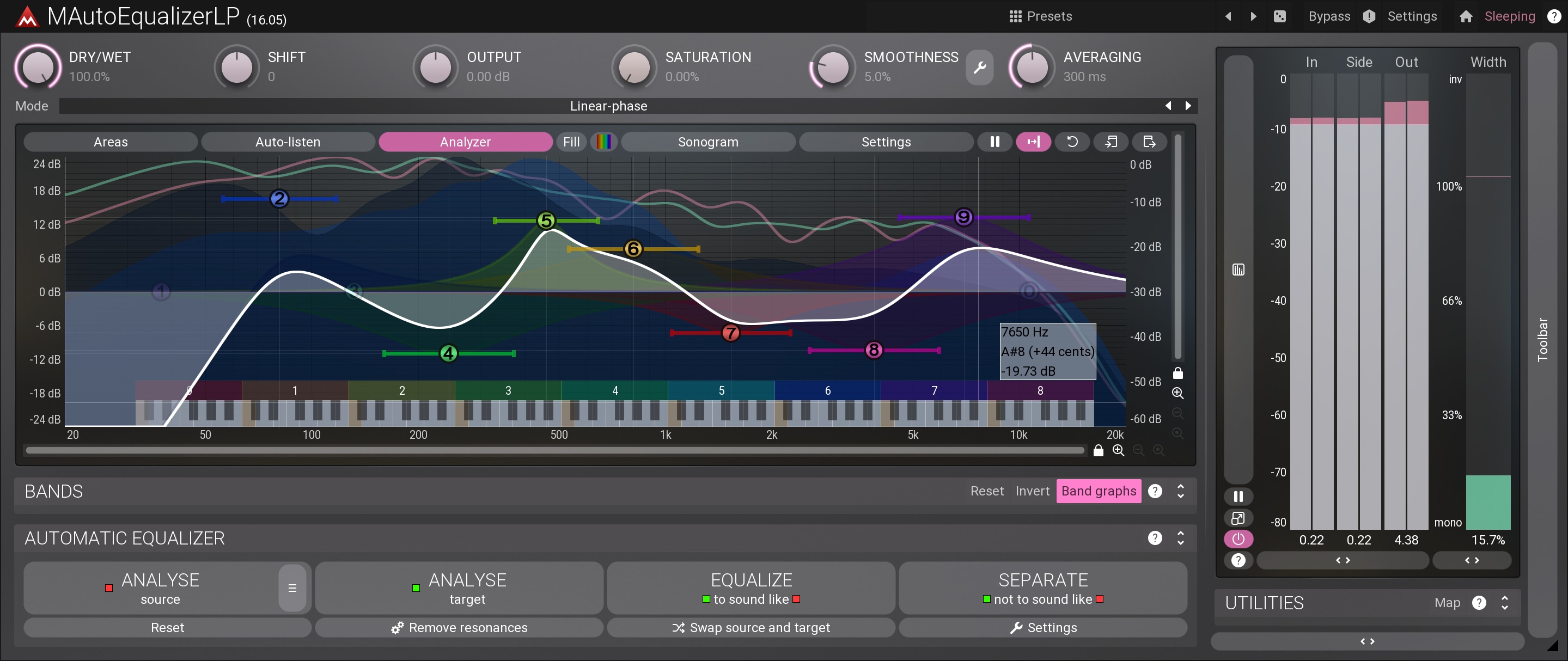Open the help question mark at top right
Image resolution: width=1568 pixels, height=661 pixels.
point(1554,16)
